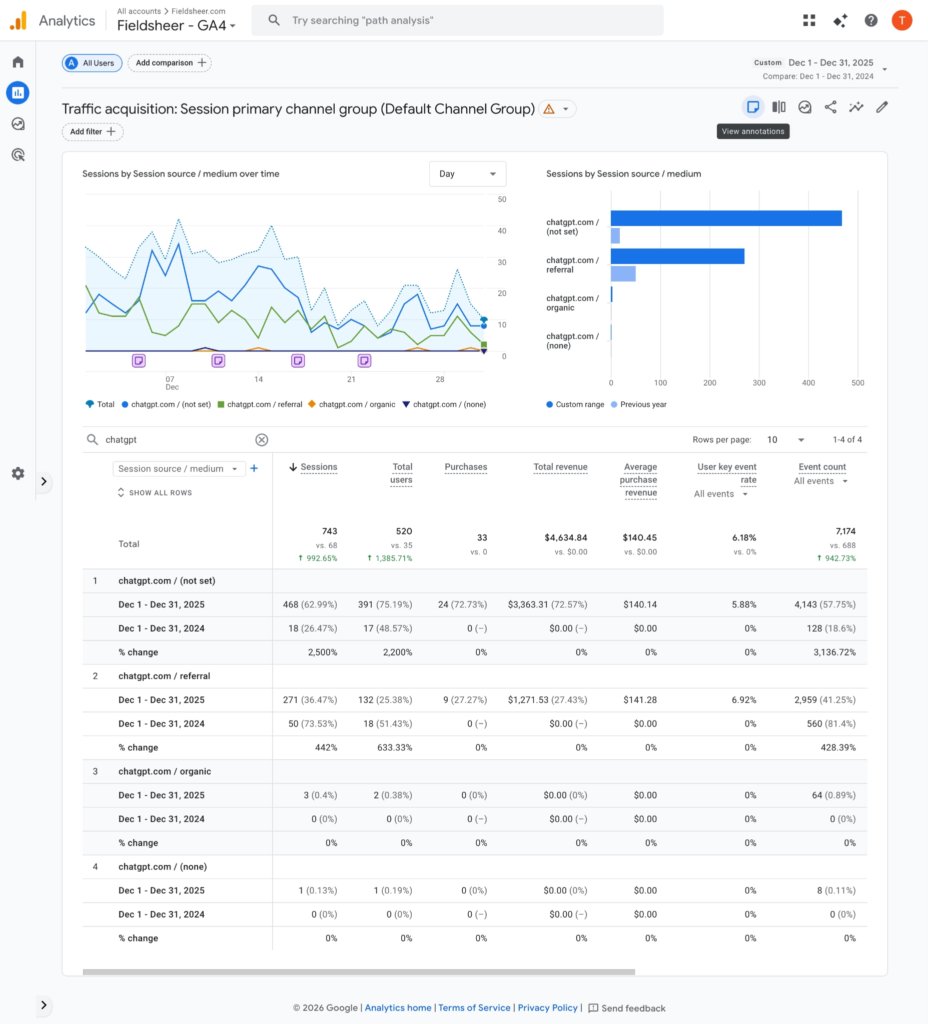
Task: Open dropdown arrow next to warning icon
Action: click(566, 109)
